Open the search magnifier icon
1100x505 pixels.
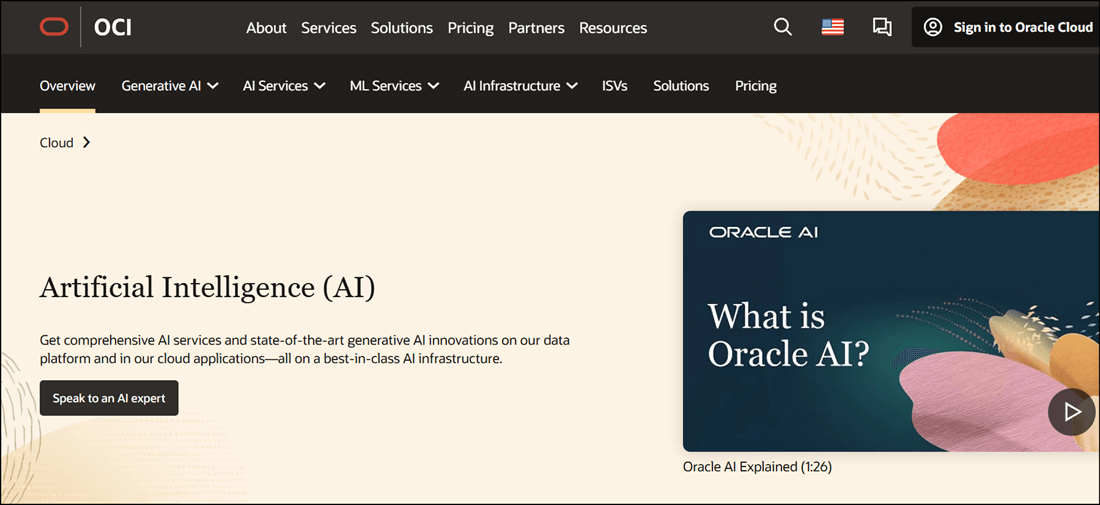[782, 27]
